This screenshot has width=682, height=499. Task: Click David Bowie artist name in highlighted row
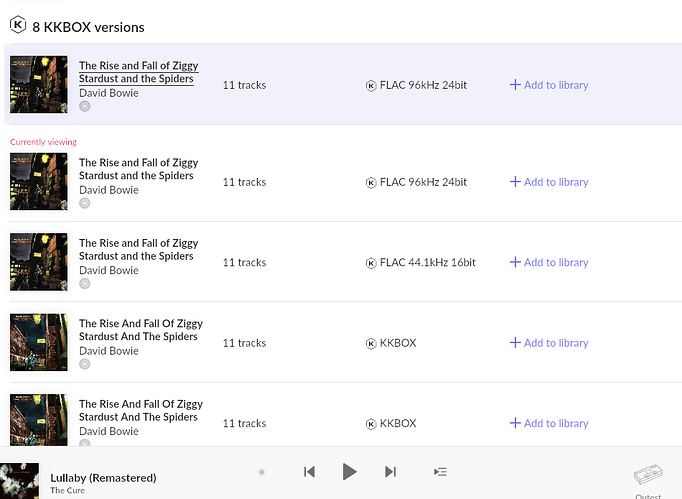(x=109, y=93)
